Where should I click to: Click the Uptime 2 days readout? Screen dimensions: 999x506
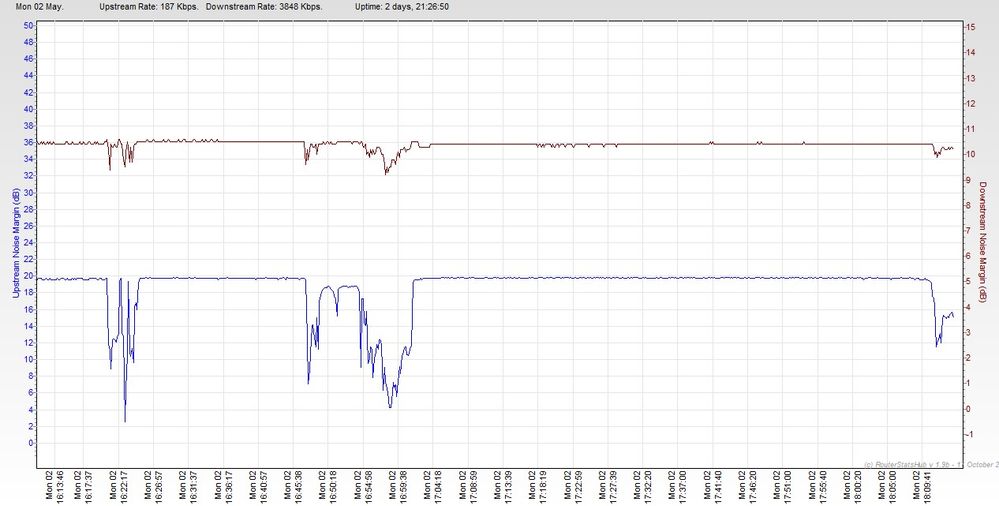point(400,6)
